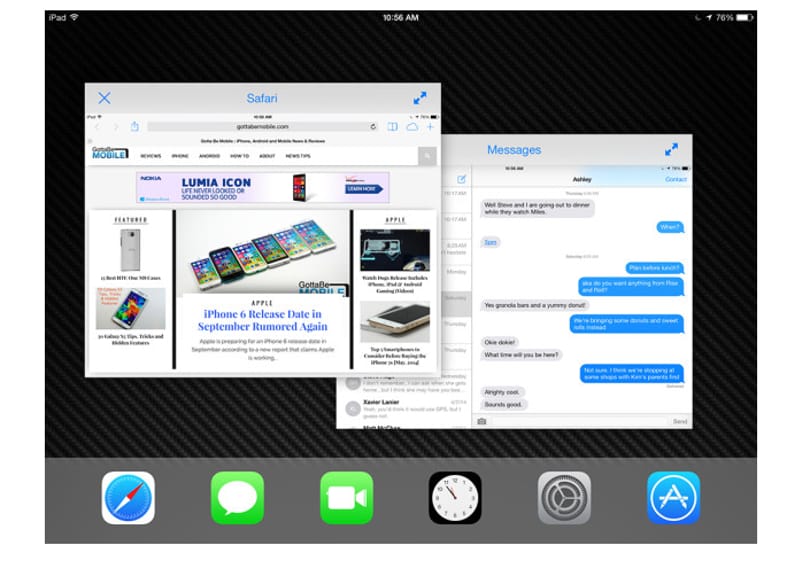Click the Gotta Be Mobile logo
The height and width of the screenshot is (561, 810).
coord(110,153)
